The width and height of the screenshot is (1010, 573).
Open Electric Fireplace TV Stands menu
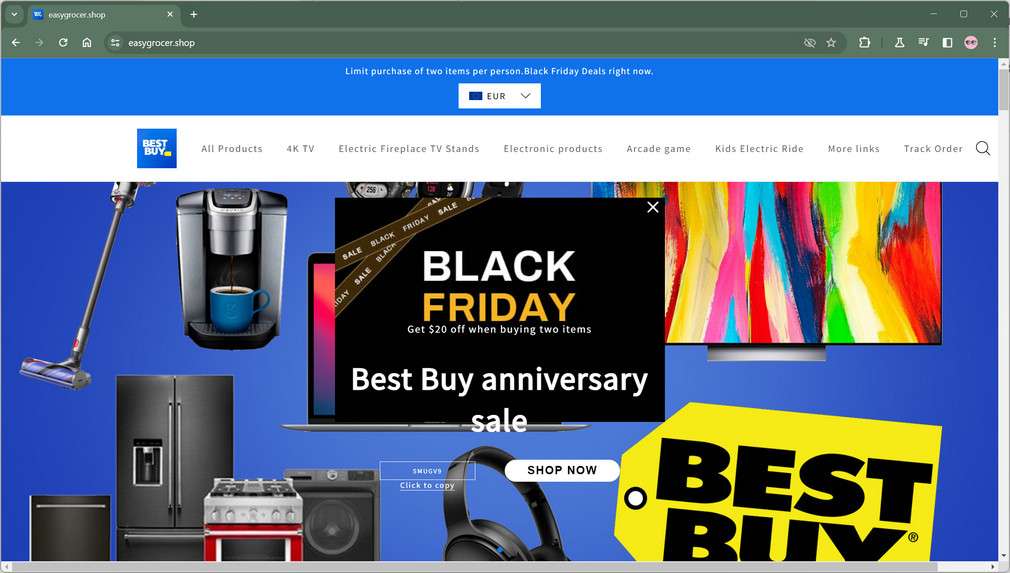coord(409,149)
